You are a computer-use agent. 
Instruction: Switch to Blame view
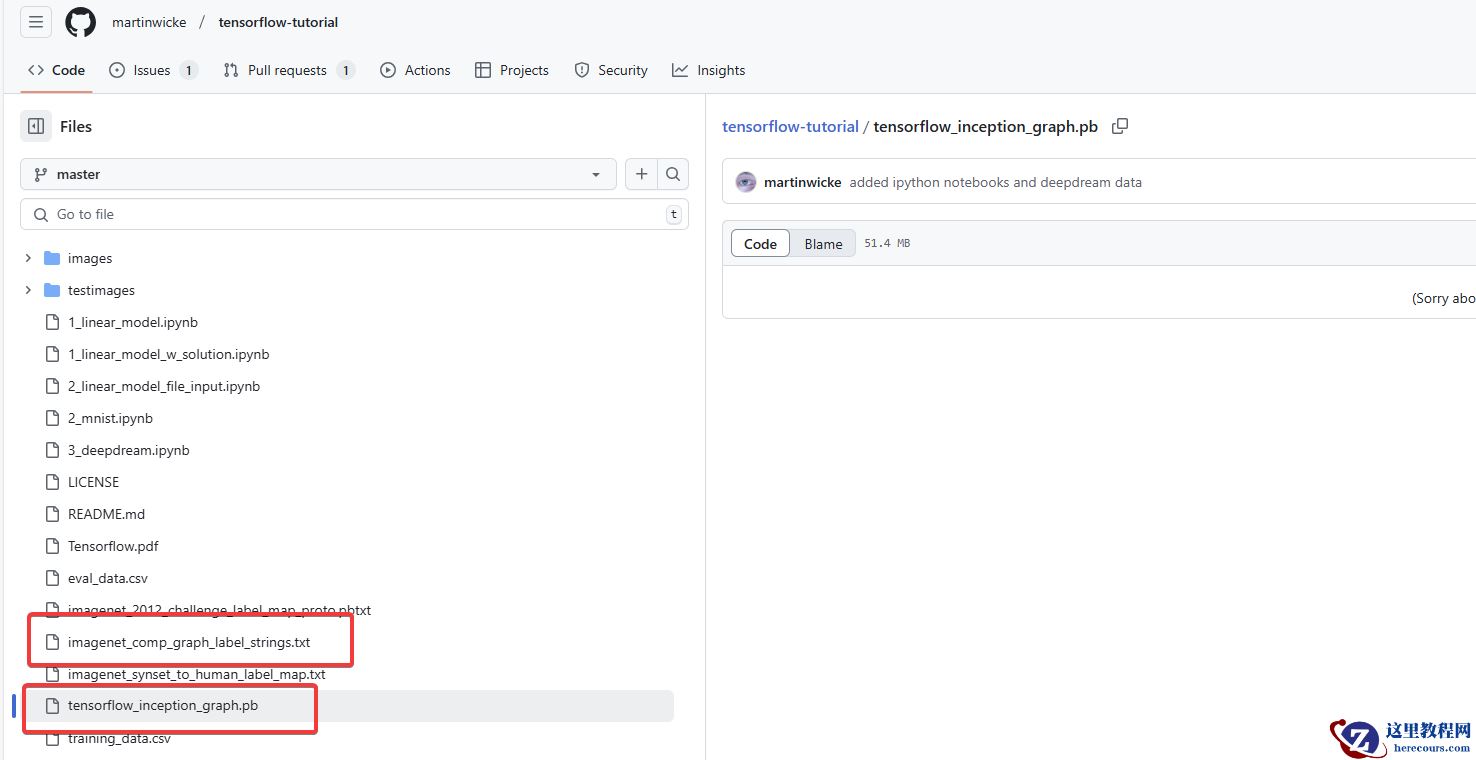coord(823,244)
